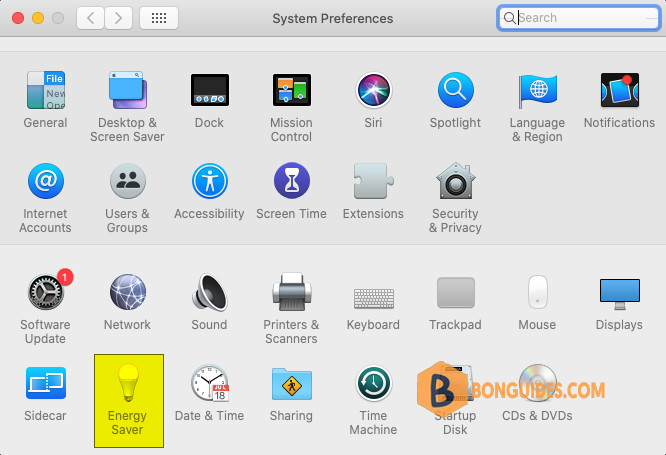The width and height of the screenshot is (666, 455).
Task: Open Spotlight preferences
Action: pyautogui.click(x=455, y=90)
